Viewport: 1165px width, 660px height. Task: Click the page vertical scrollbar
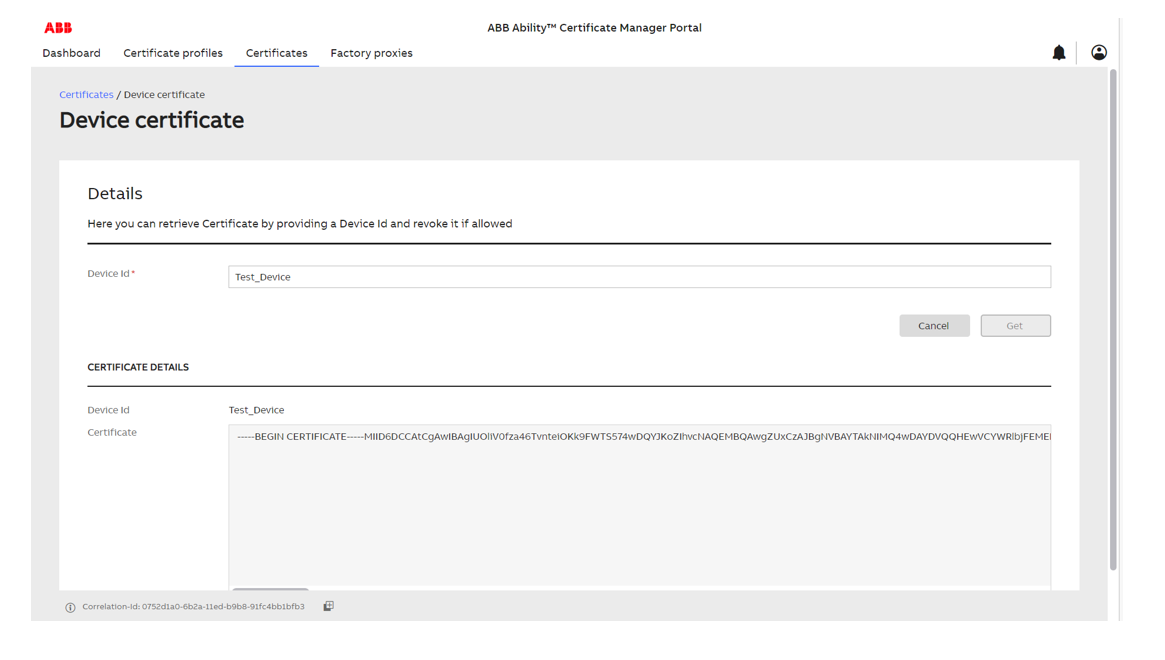[1112, 320]
